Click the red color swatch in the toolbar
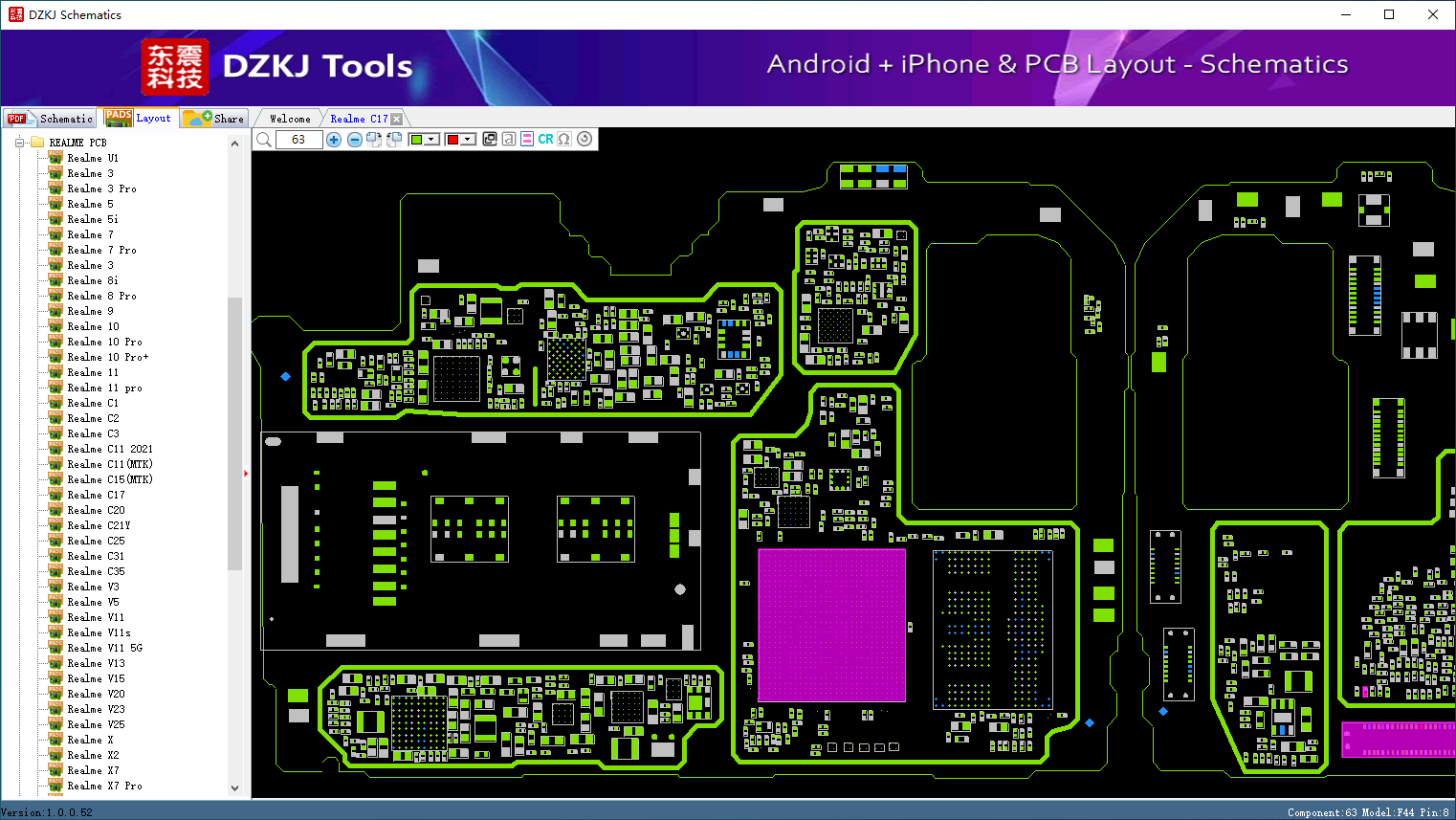This screenshot has height=820, width=1456. [x=452, y=140]
